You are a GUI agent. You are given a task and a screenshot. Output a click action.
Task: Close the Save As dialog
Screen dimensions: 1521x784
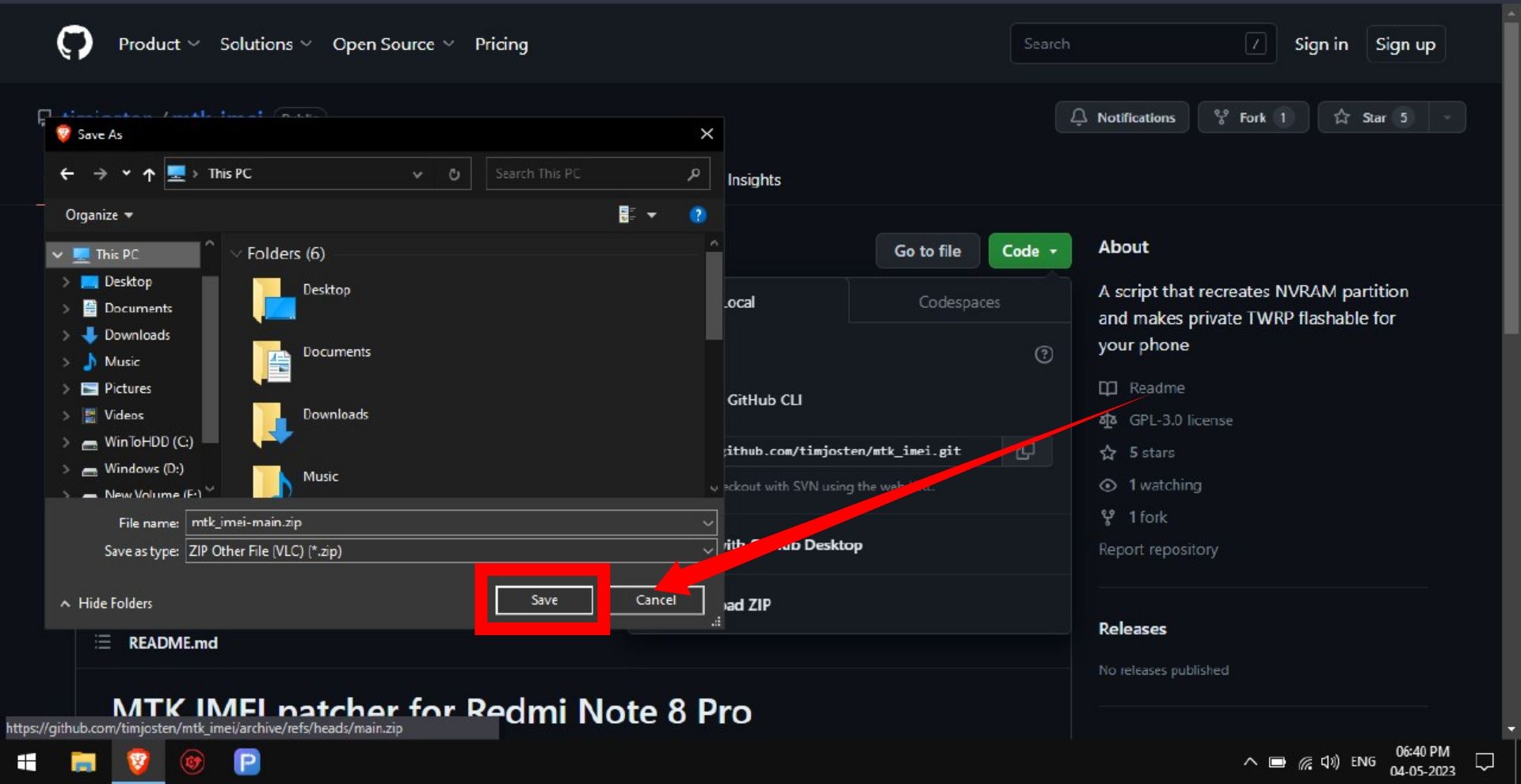pyautogui.click(x=707, y=134)
